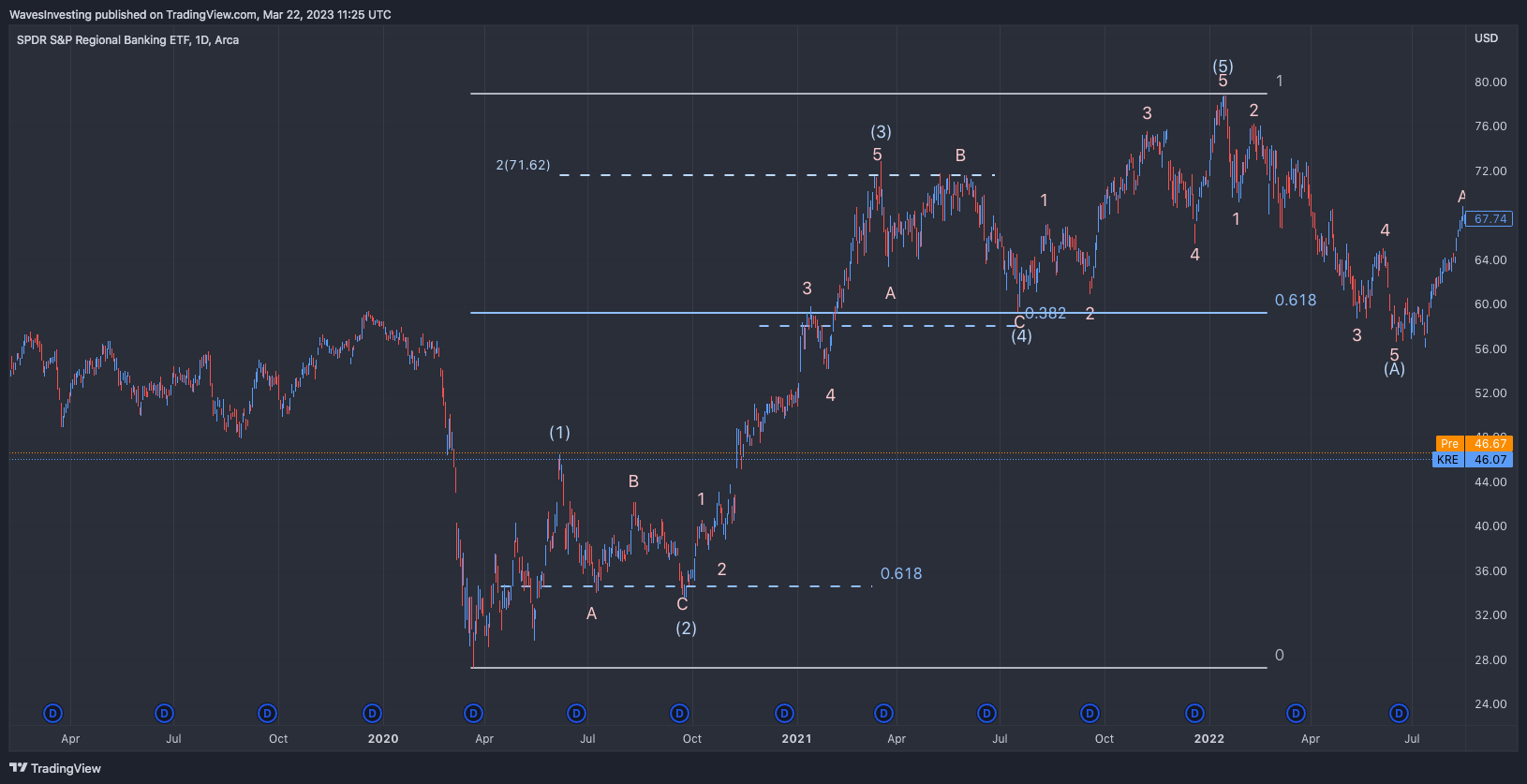Click the orange Pre 46.67 price tag

(1476, 443)
